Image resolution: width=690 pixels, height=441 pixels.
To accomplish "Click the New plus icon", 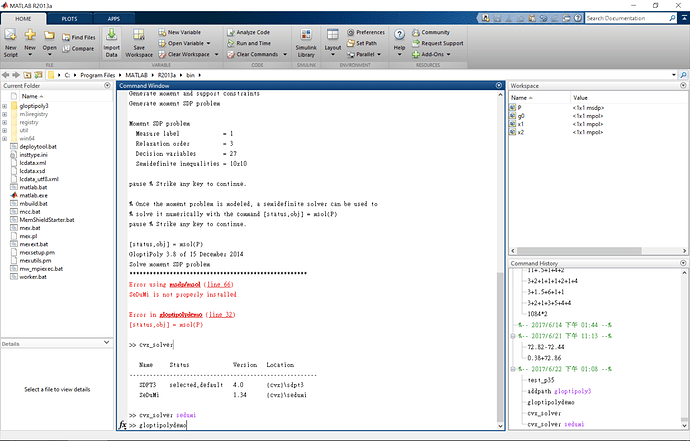I will point(30,35).
